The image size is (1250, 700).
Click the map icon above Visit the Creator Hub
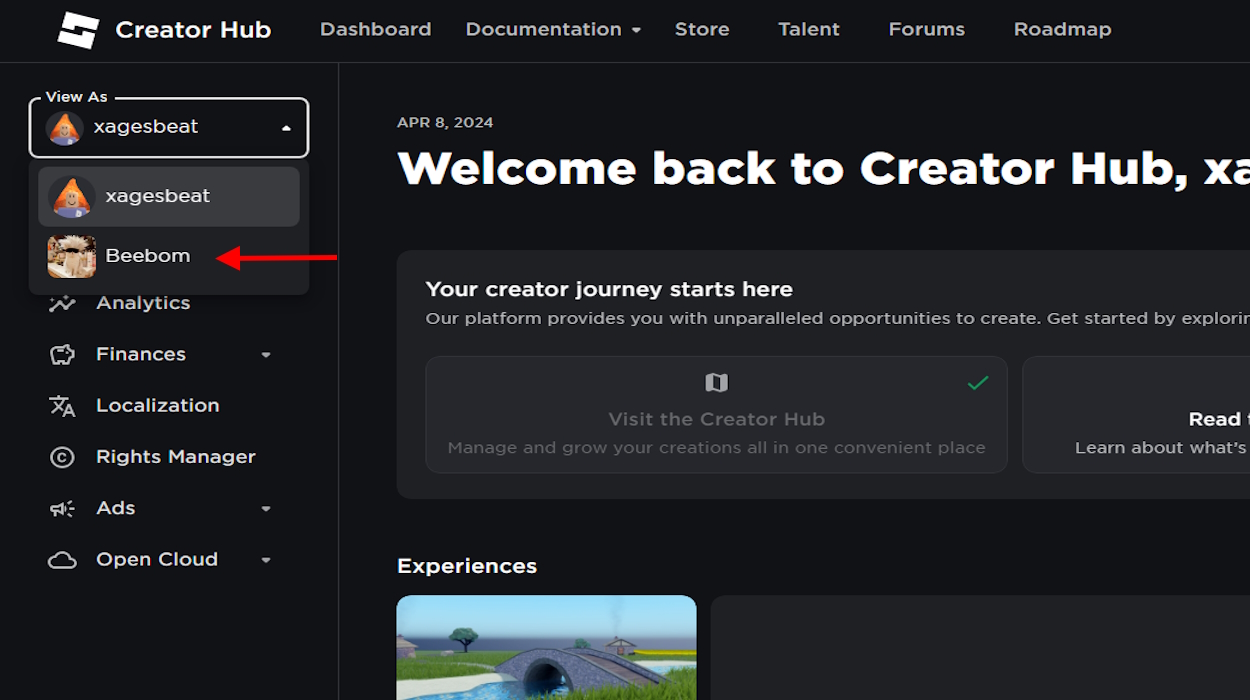(x=716, y=382)
